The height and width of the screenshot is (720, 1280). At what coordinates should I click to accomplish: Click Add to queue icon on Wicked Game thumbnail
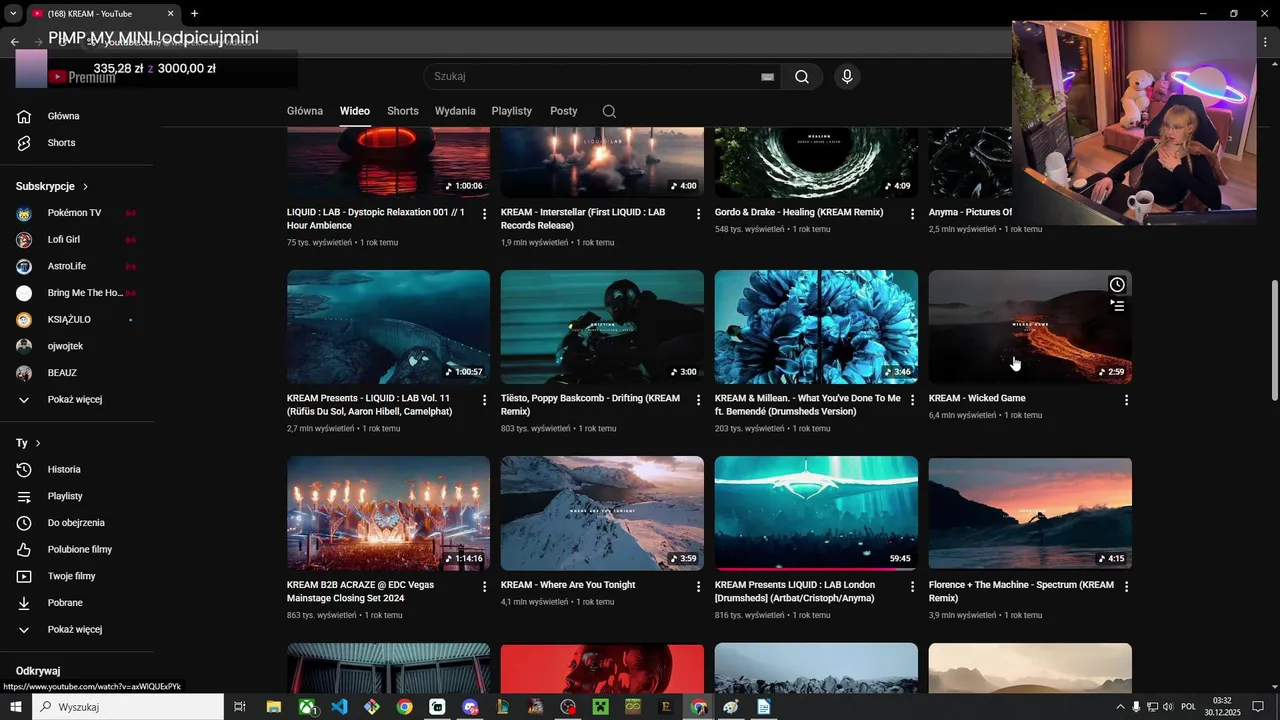pyautogui.click(x=1117, y=306)
